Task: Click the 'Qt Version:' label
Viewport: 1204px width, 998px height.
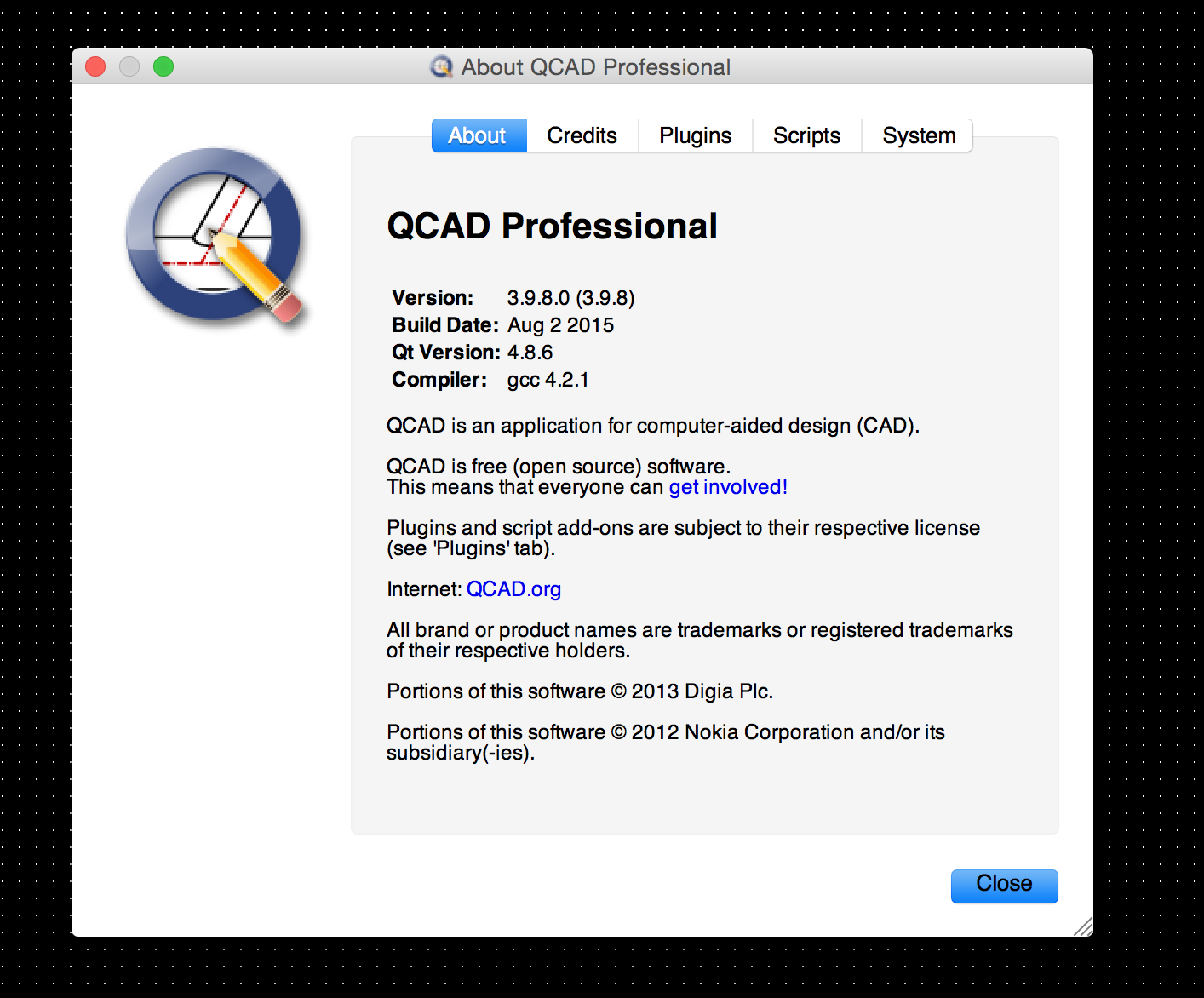Action: point(446,353)
